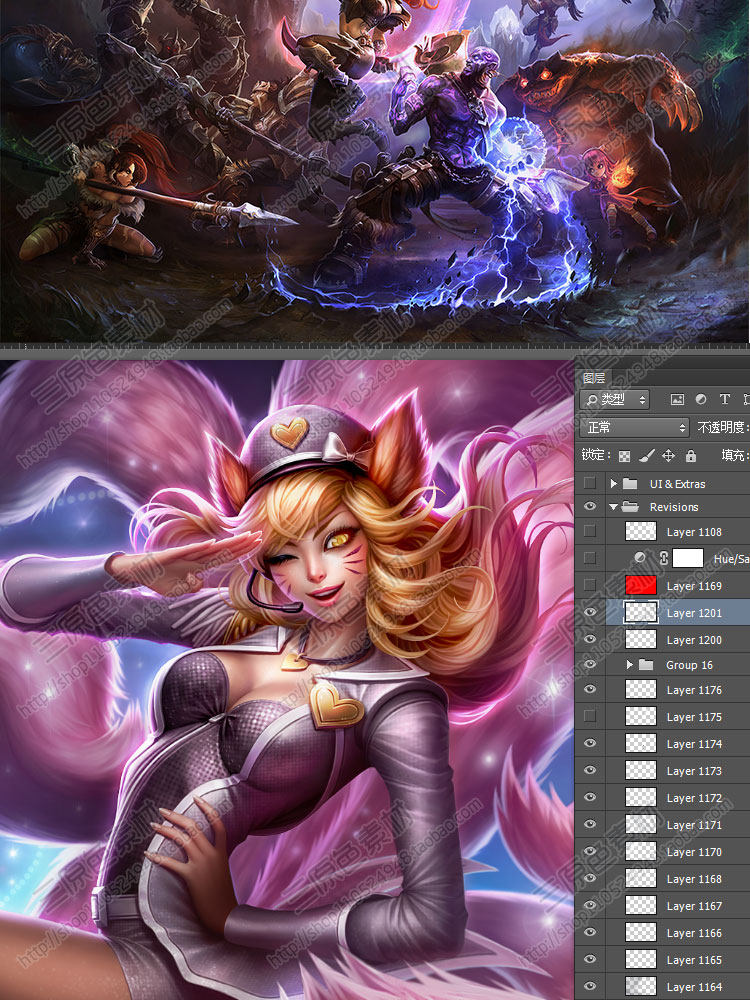Lock position move-arrows icon
Screen dimensions: 750x1000
pos(668,455)
